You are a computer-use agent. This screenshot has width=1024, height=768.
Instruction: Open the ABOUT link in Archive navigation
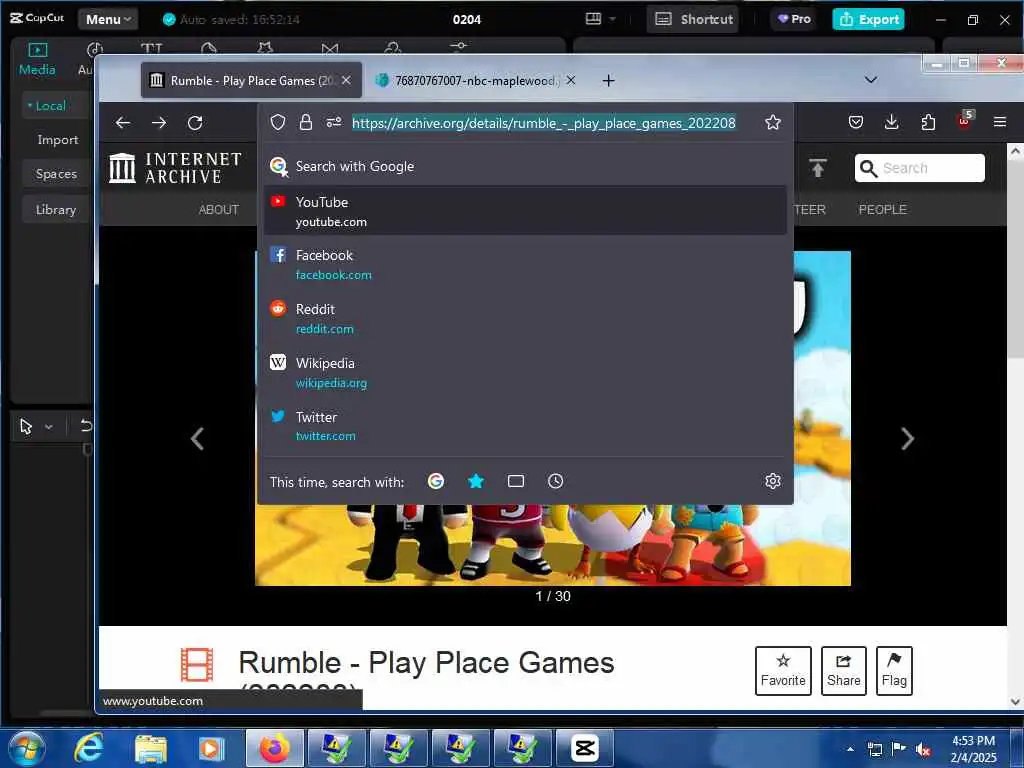tap(219, 210)
